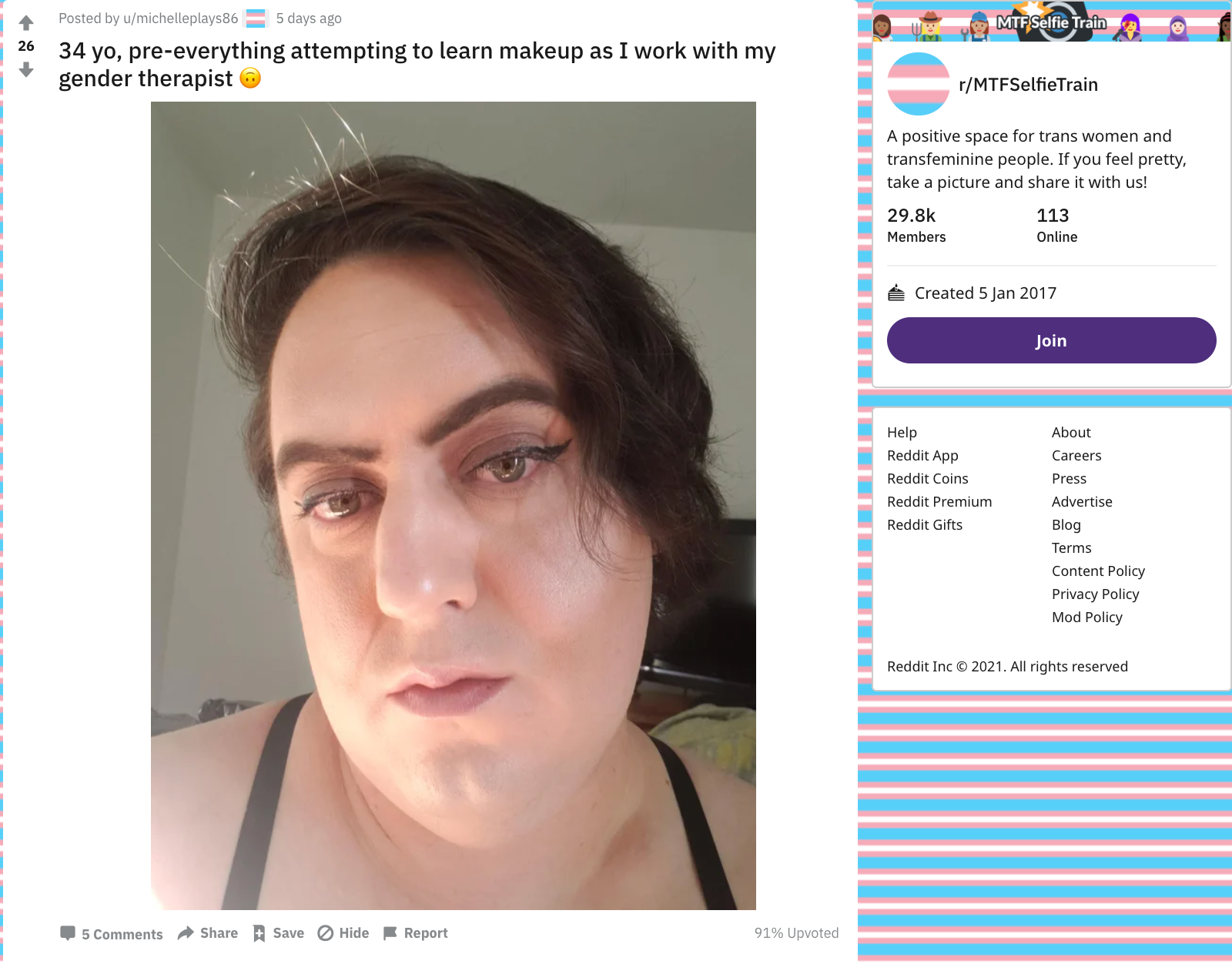Open the 5 Comments section
Image resolution: width=1232 pixels, height=964 pixels.
pyautogui.click(x=112, y=934)
